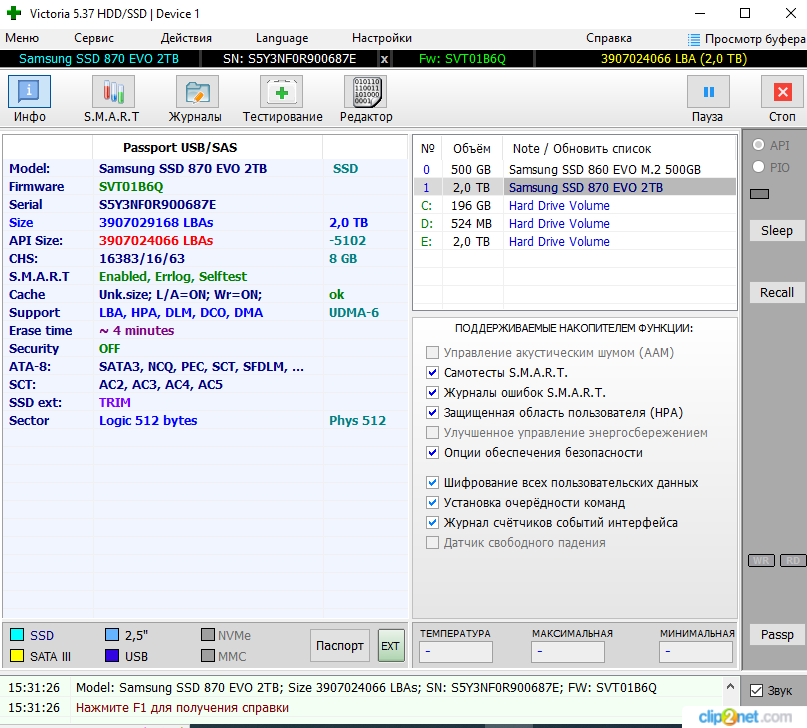Click the red API Size 3907024066 LBAs value
The height and width of the screenshot is (728, 807).
(156, 241)
